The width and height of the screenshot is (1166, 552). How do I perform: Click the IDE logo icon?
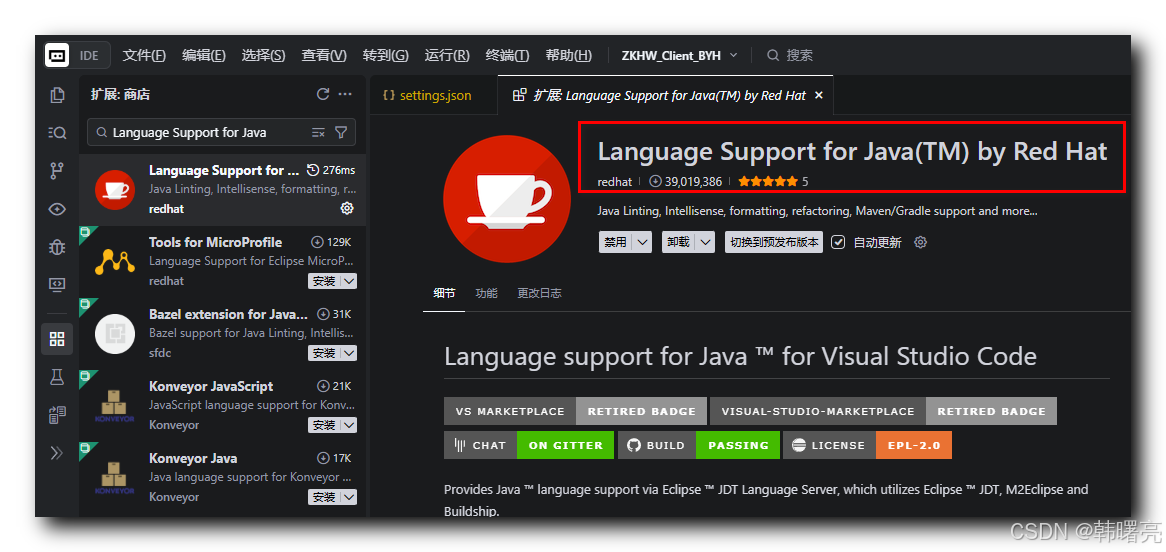[57, 55]
